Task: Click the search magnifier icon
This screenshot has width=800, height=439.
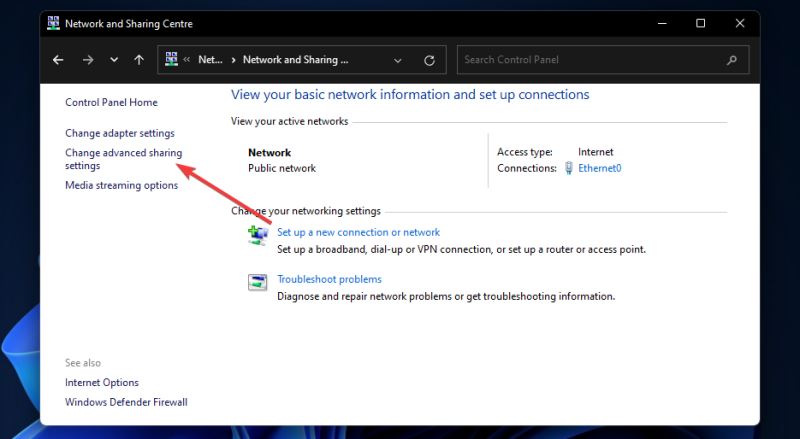Action: click(x=733, y=60)
